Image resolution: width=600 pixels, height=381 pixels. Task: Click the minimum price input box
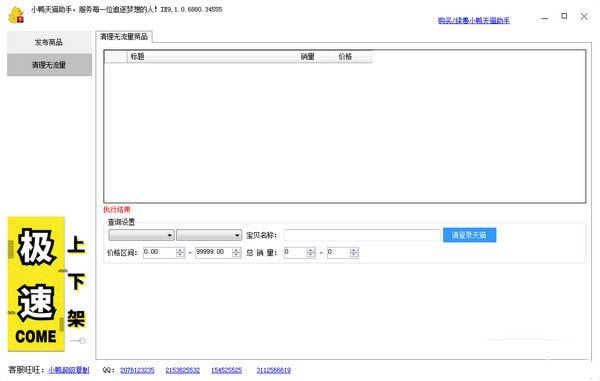[x=160, y=252]
